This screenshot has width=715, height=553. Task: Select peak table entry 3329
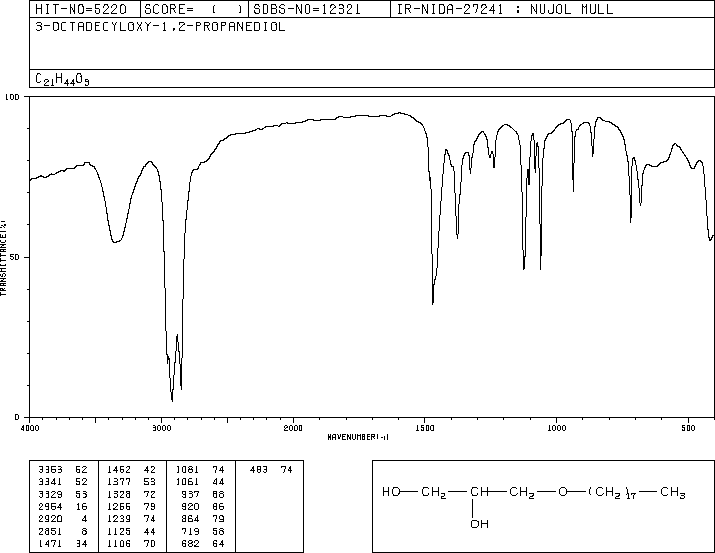pos(62,495)
